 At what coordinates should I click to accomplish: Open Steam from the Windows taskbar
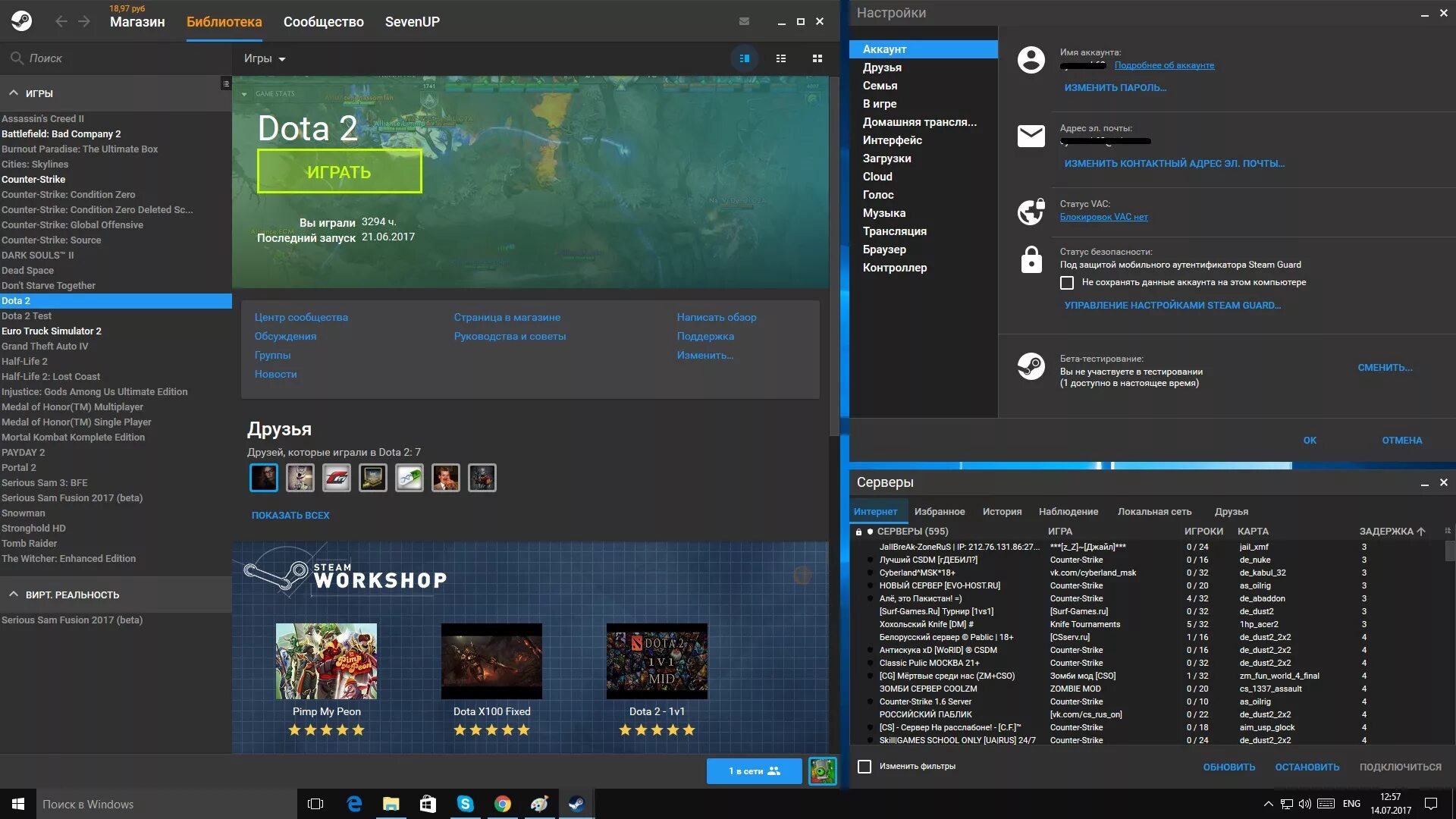click(x=576, y=804)
